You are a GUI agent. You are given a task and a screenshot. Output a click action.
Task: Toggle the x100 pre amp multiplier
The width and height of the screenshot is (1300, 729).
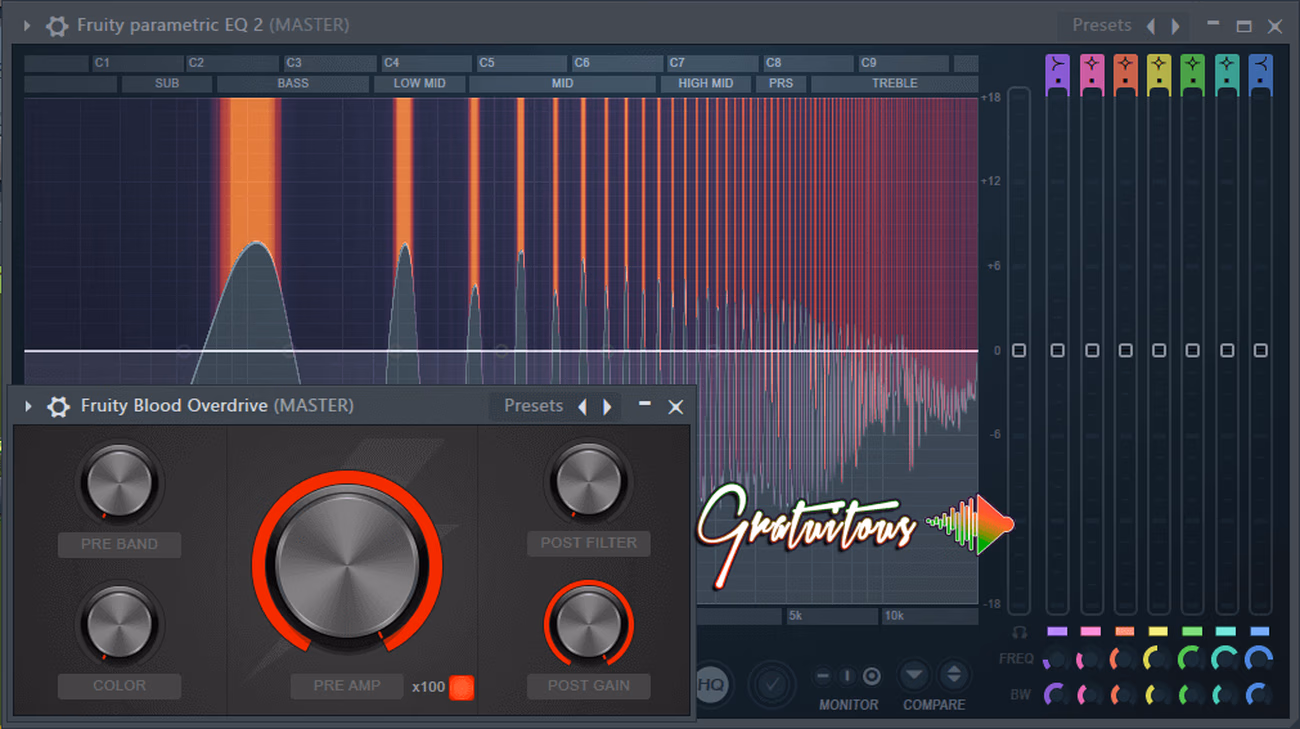(461, 687)
